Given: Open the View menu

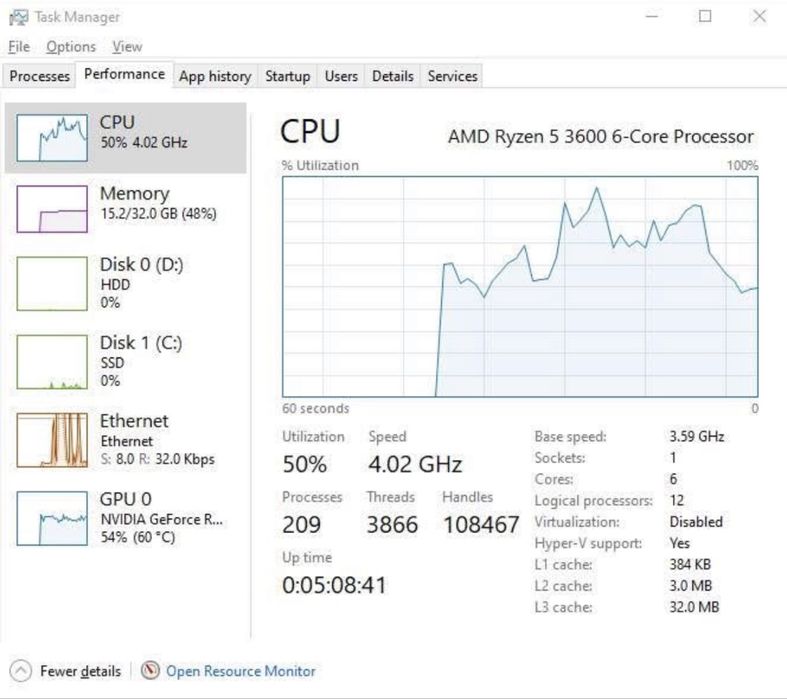Looking at the screenshot, I should coord(127,47).
